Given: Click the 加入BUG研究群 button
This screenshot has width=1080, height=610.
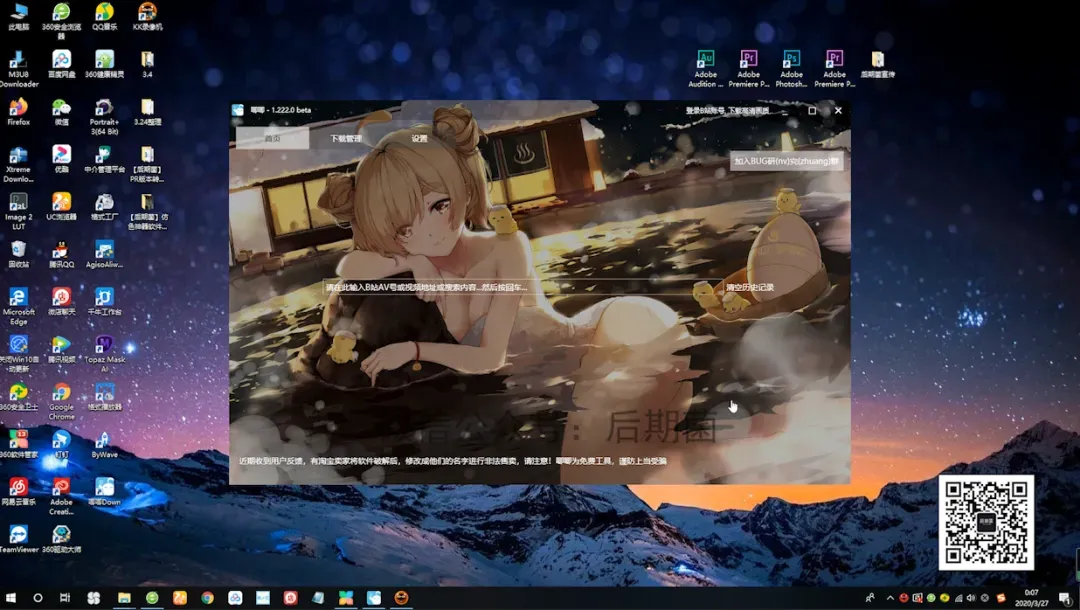Looking at the screenshot, I should pos(786,161).
